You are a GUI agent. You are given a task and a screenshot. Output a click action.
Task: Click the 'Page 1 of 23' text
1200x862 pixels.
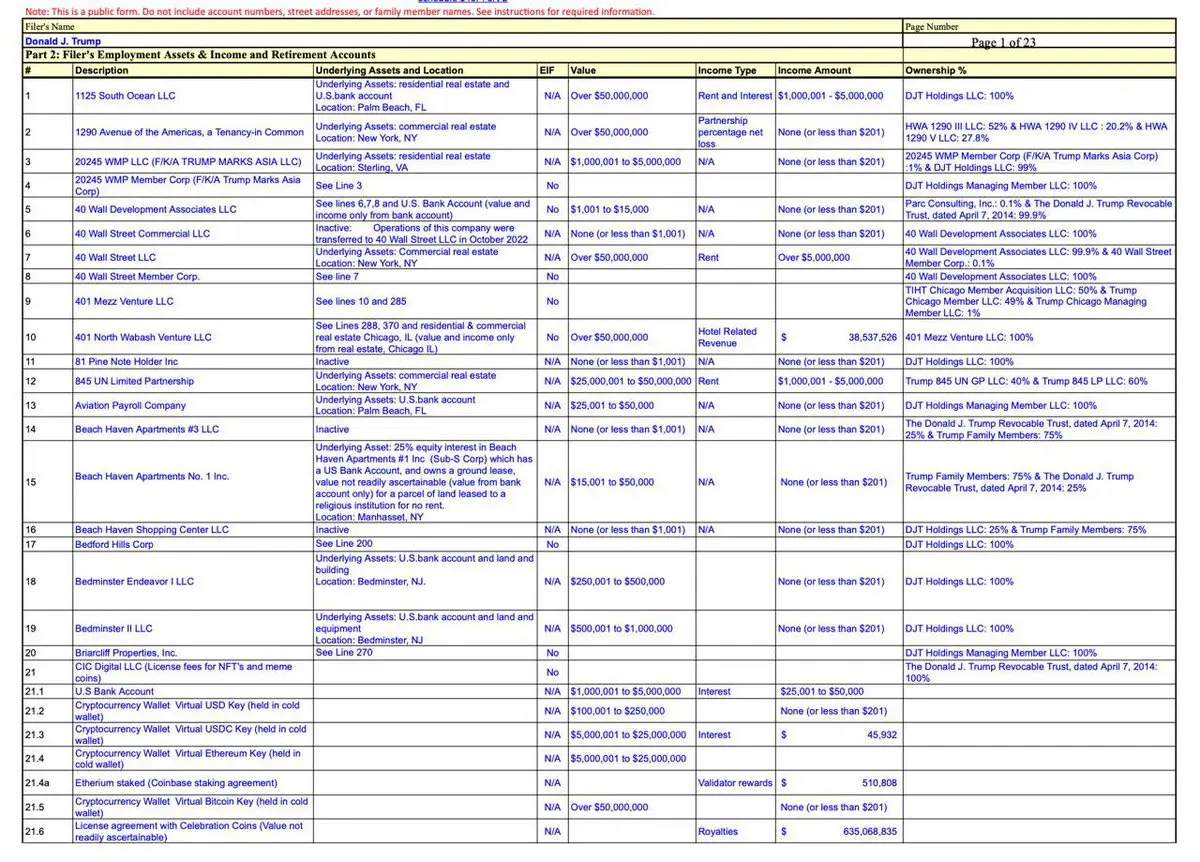click(x=1003, y=42)
